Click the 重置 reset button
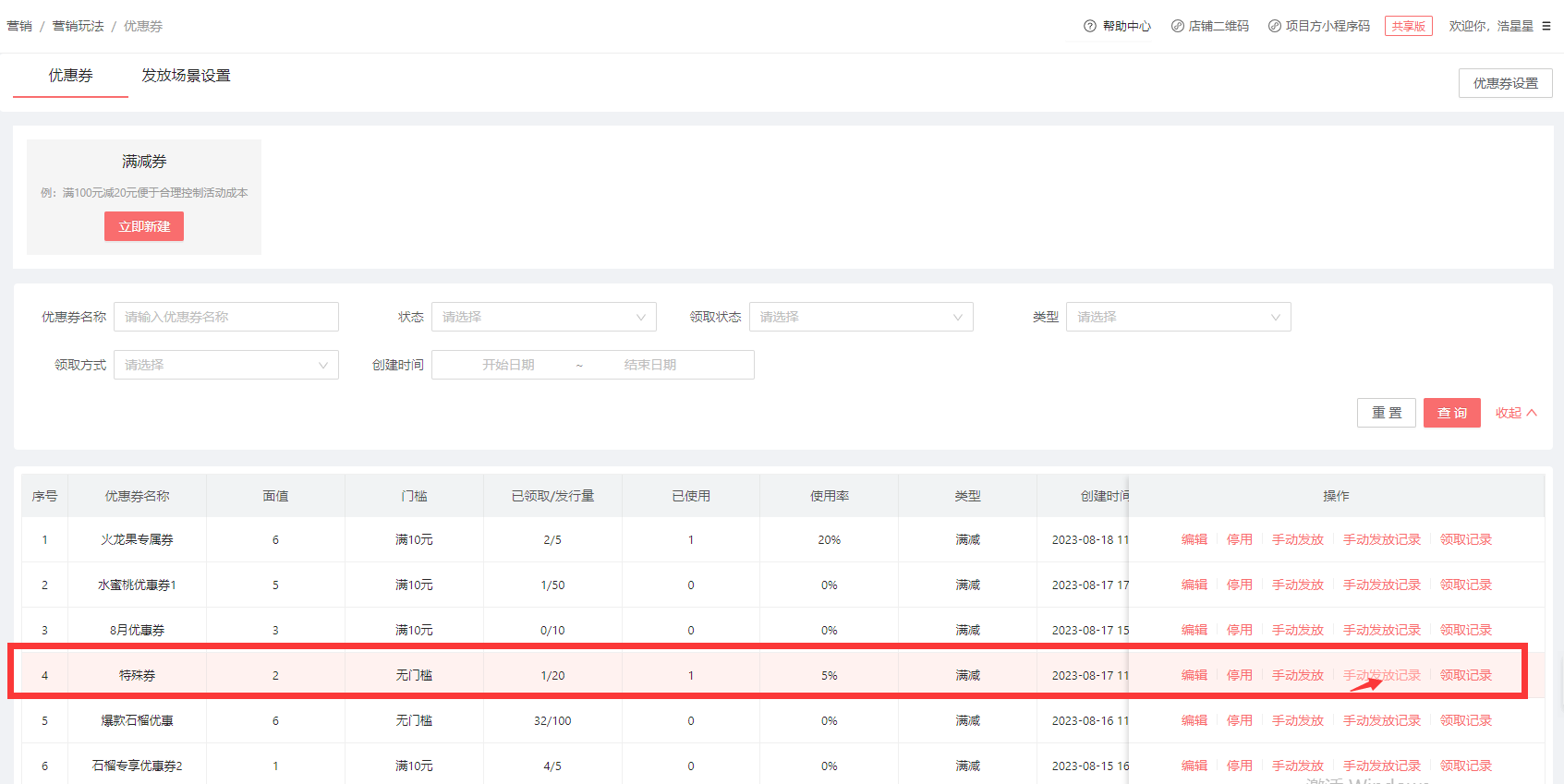 (1386, 413)
